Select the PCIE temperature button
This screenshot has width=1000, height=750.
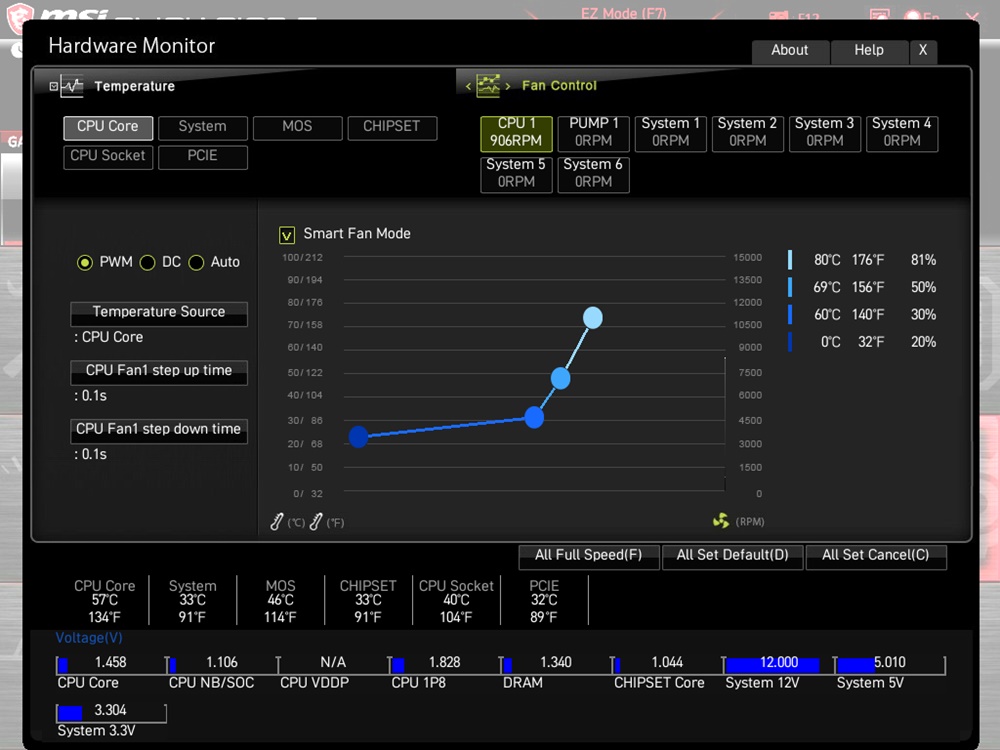coord(202,156)
